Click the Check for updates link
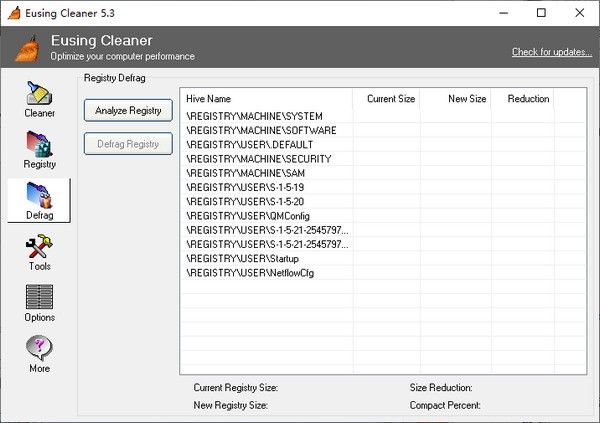Image resolution: width=600 pixels, height=423 pixels. 551,52
